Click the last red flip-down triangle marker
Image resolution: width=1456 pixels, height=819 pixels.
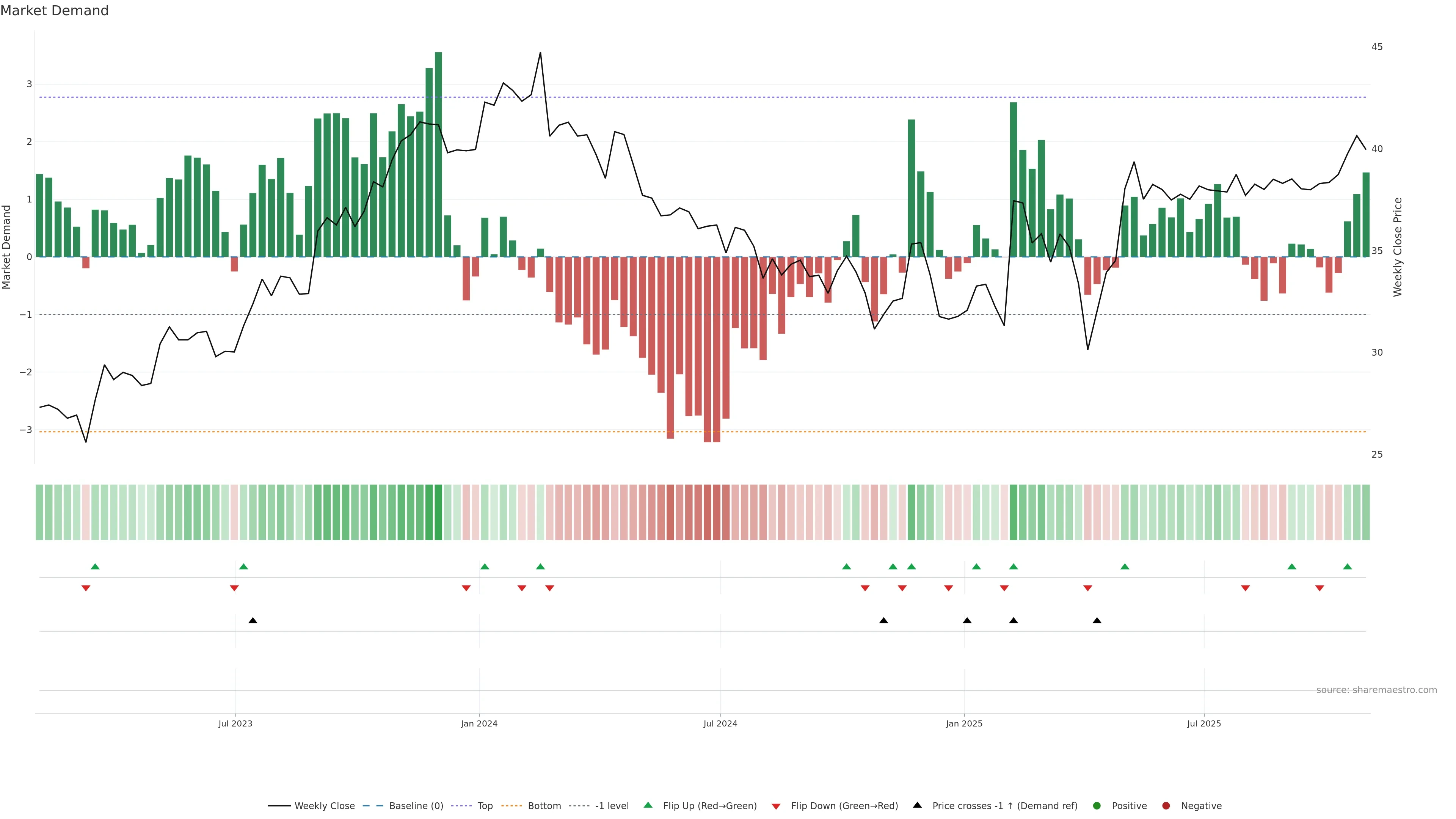click(1320, 588)
